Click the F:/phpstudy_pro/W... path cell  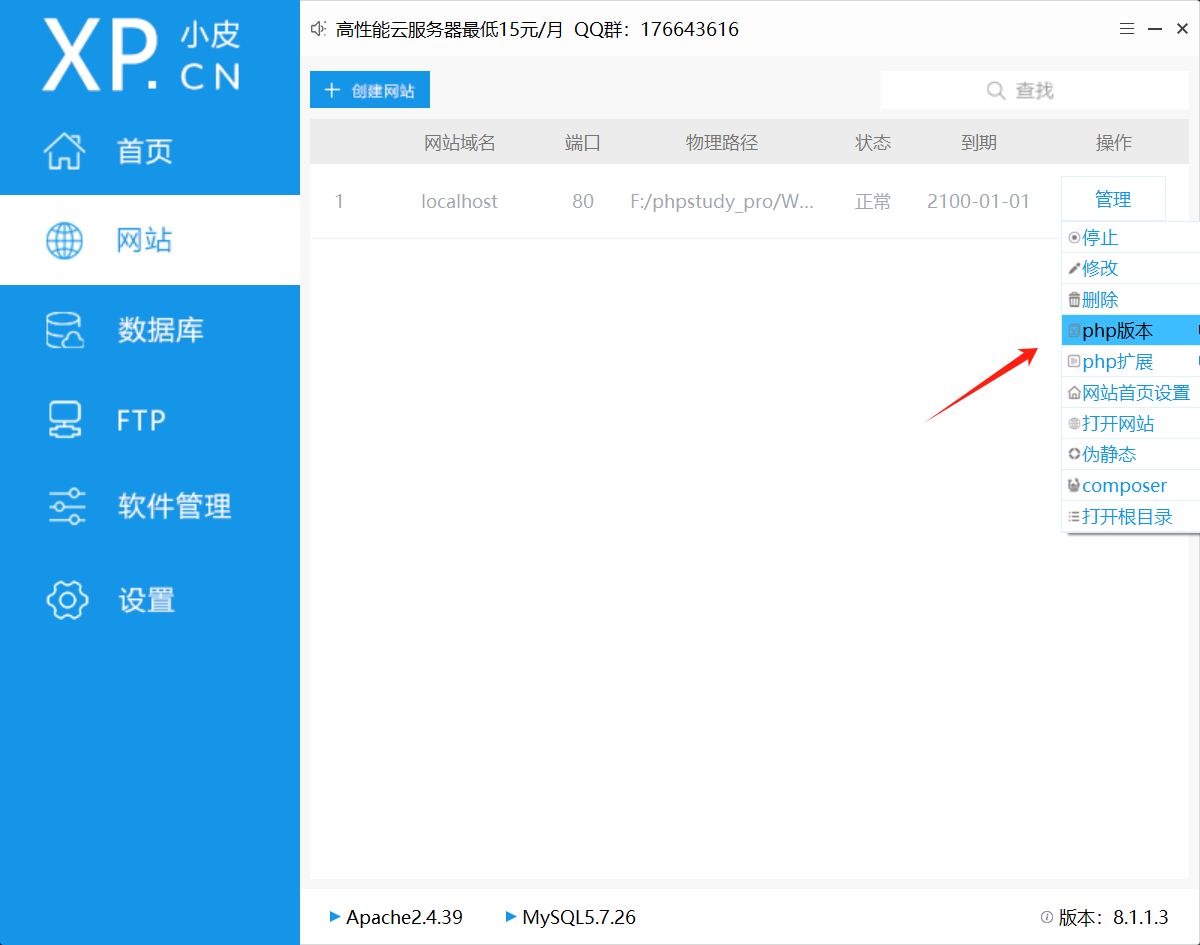point(722,202)
